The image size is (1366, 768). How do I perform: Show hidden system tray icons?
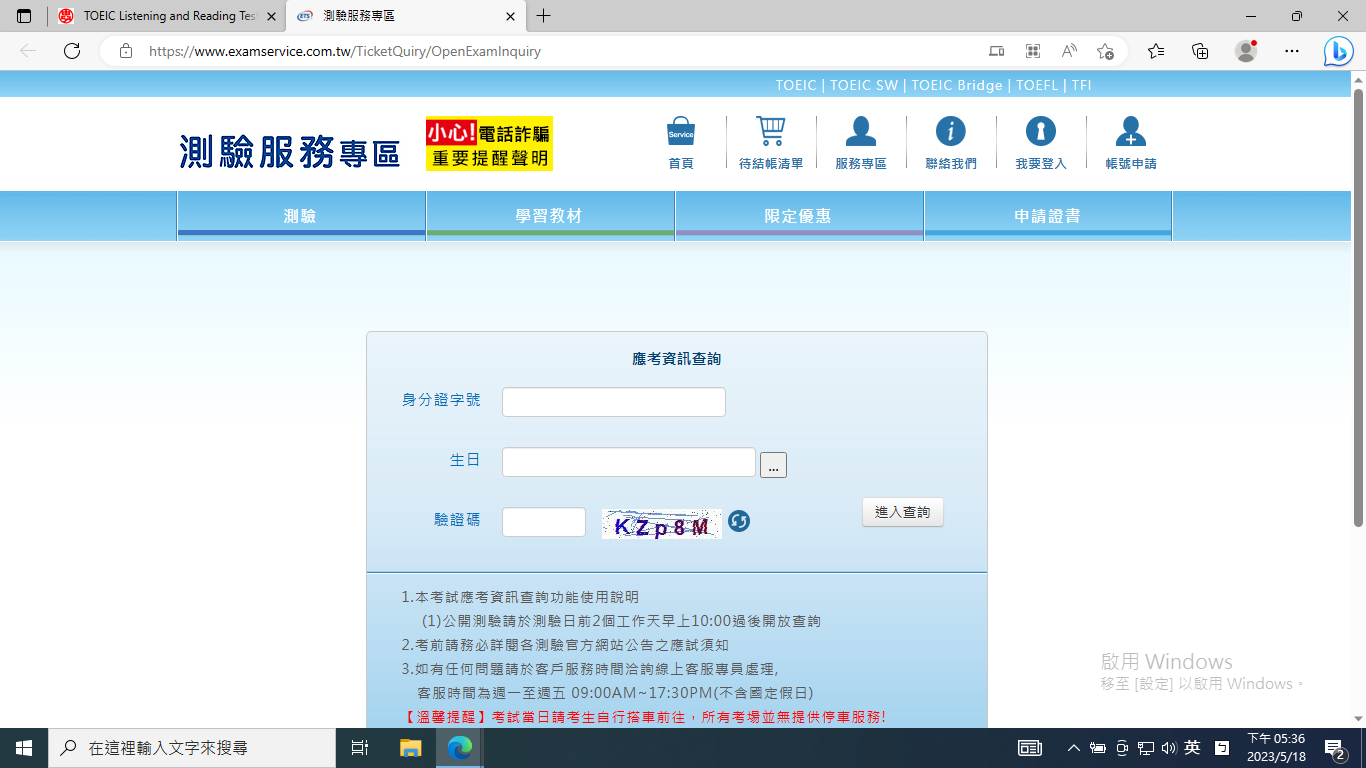(x=1073, y=748)
